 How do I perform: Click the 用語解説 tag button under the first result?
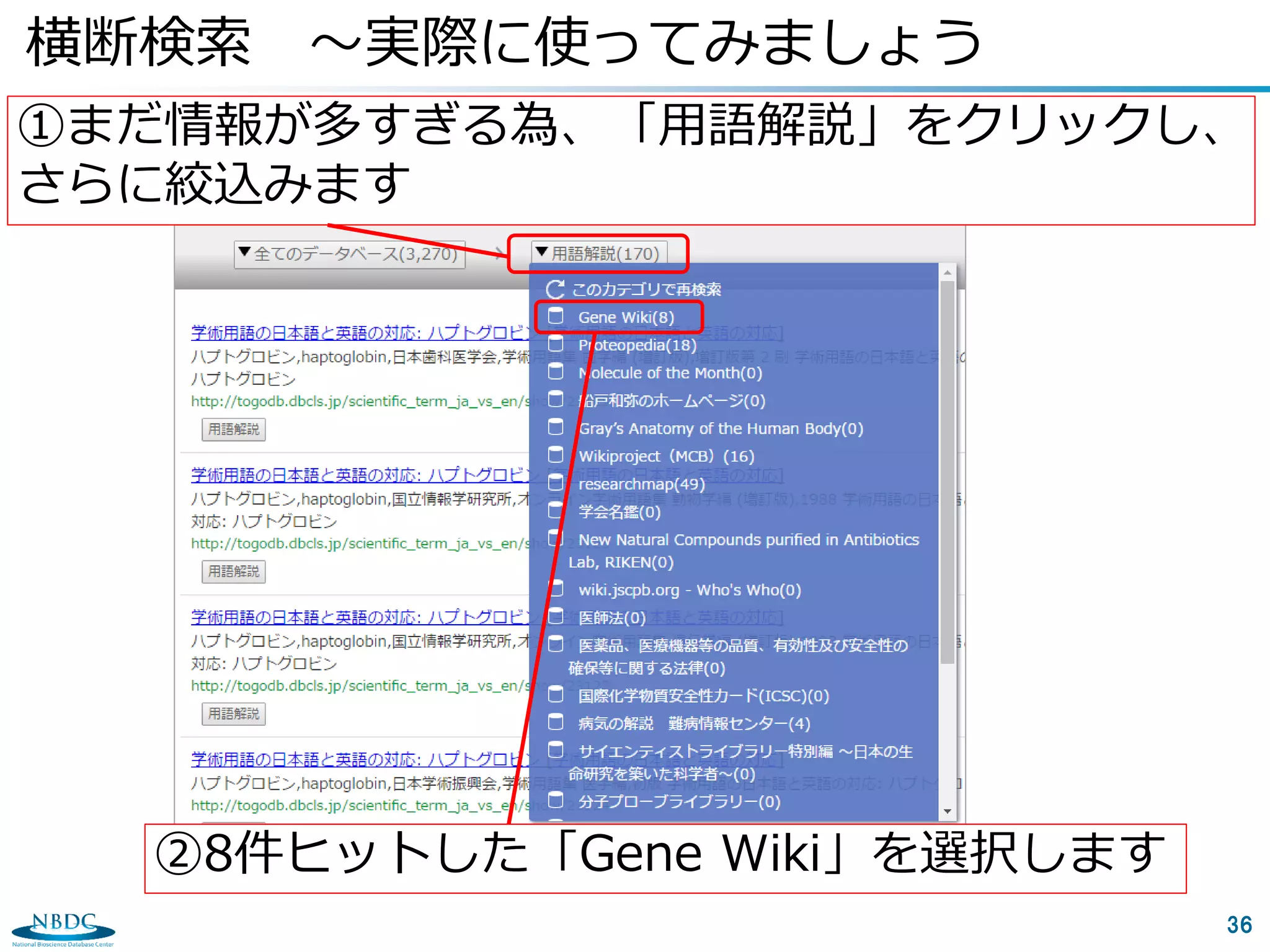tap(233, 430)
